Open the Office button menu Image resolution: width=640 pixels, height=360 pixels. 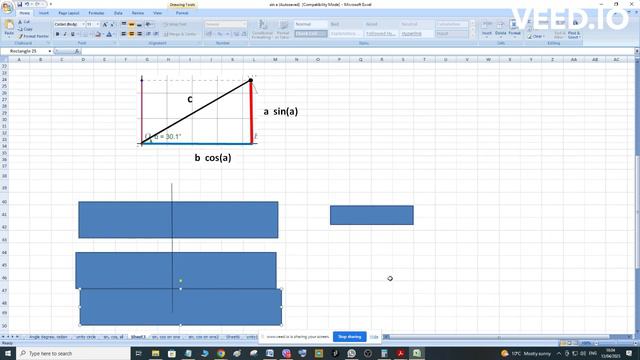7,7
